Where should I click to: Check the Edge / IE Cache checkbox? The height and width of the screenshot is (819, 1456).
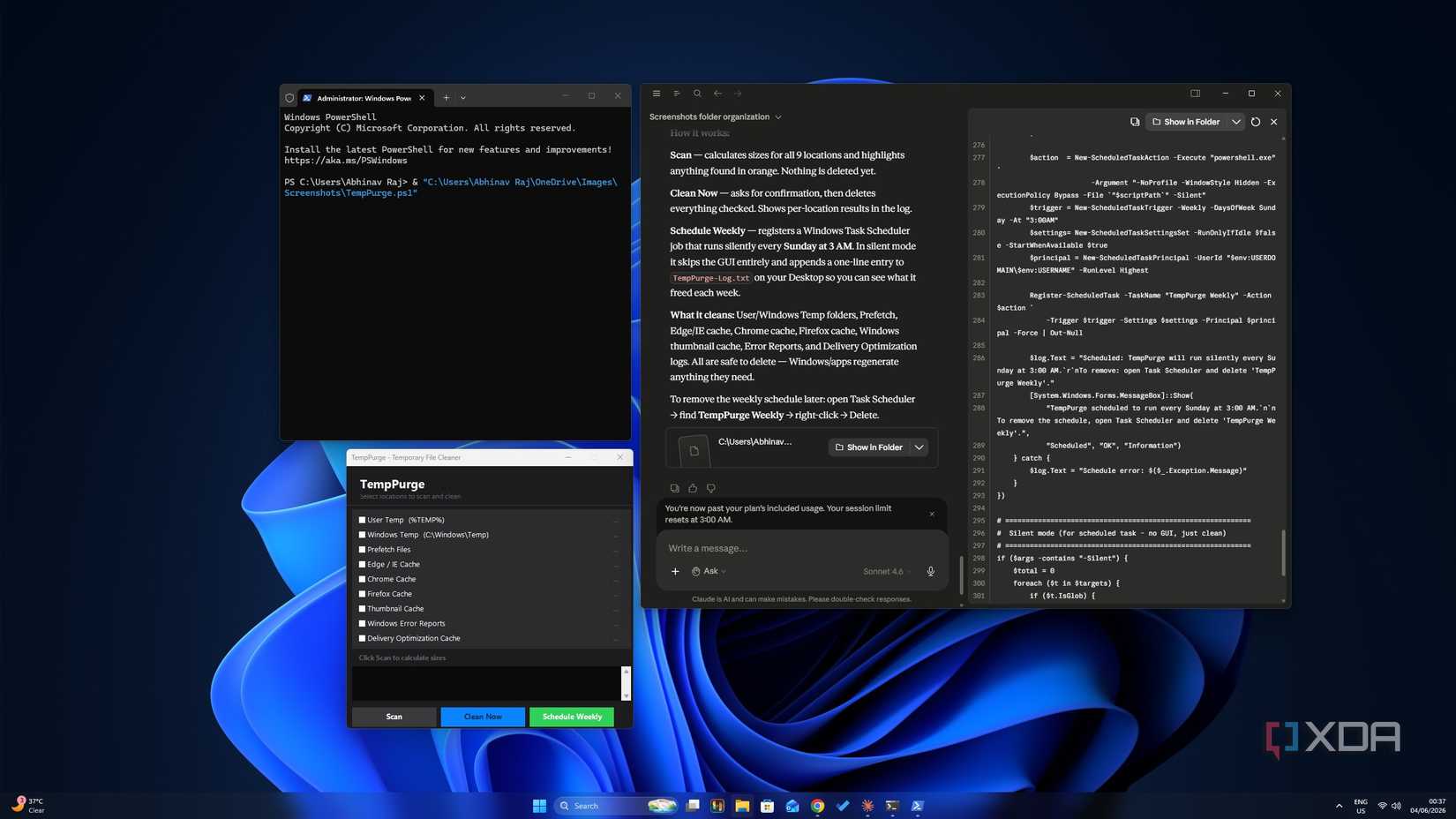pyautogui.click(x=362, y=564)
